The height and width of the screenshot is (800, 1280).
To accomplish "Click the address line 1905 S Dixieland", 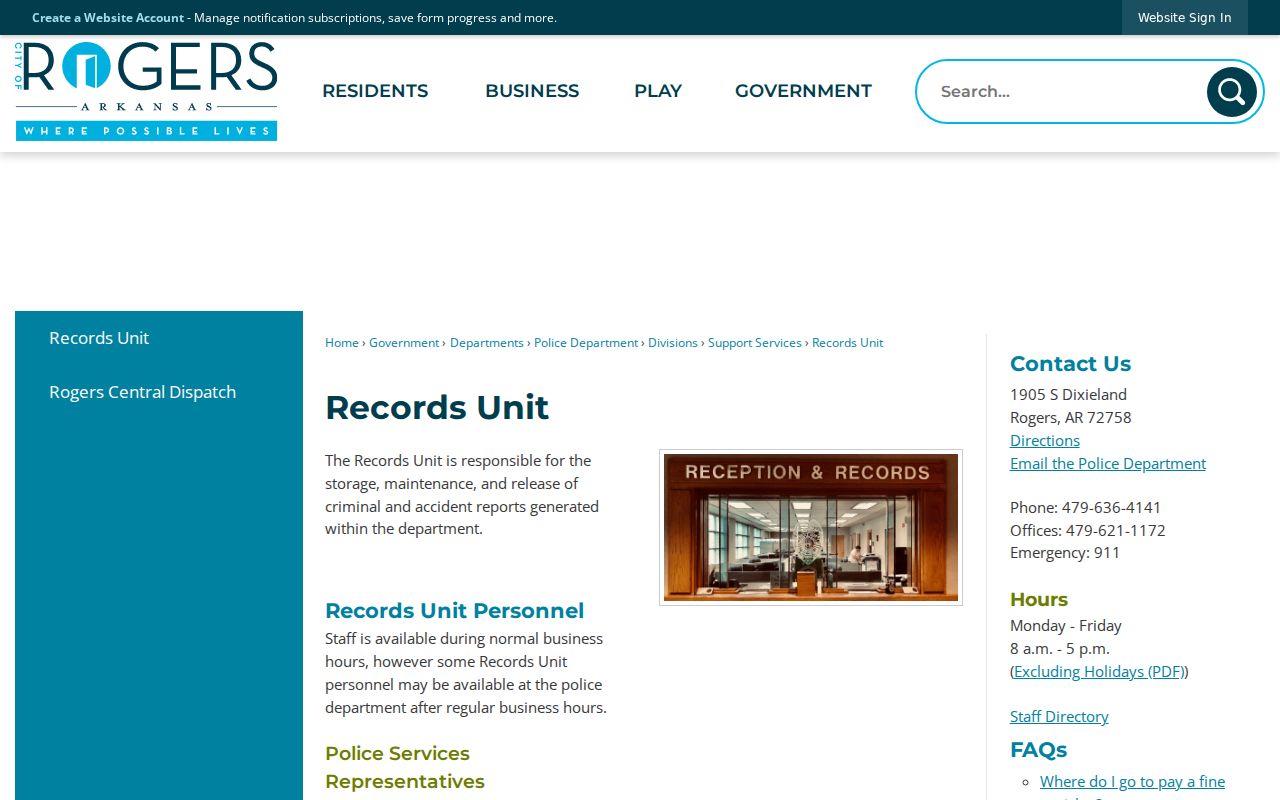I will (x=1068, y=394).
